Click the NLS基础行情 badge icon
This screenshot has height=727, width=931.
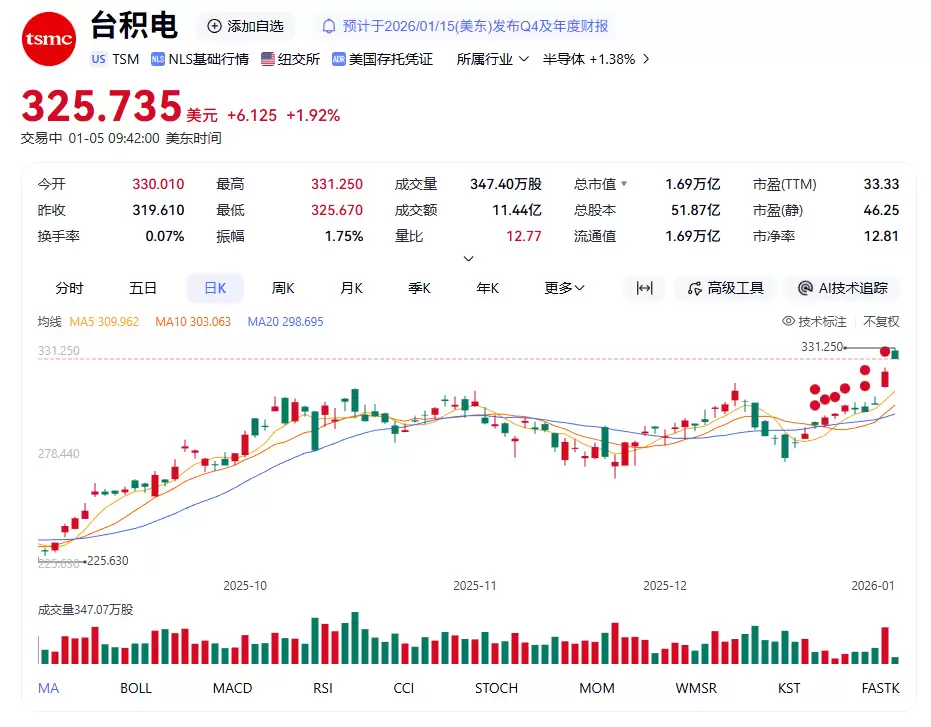pos(157,60)
